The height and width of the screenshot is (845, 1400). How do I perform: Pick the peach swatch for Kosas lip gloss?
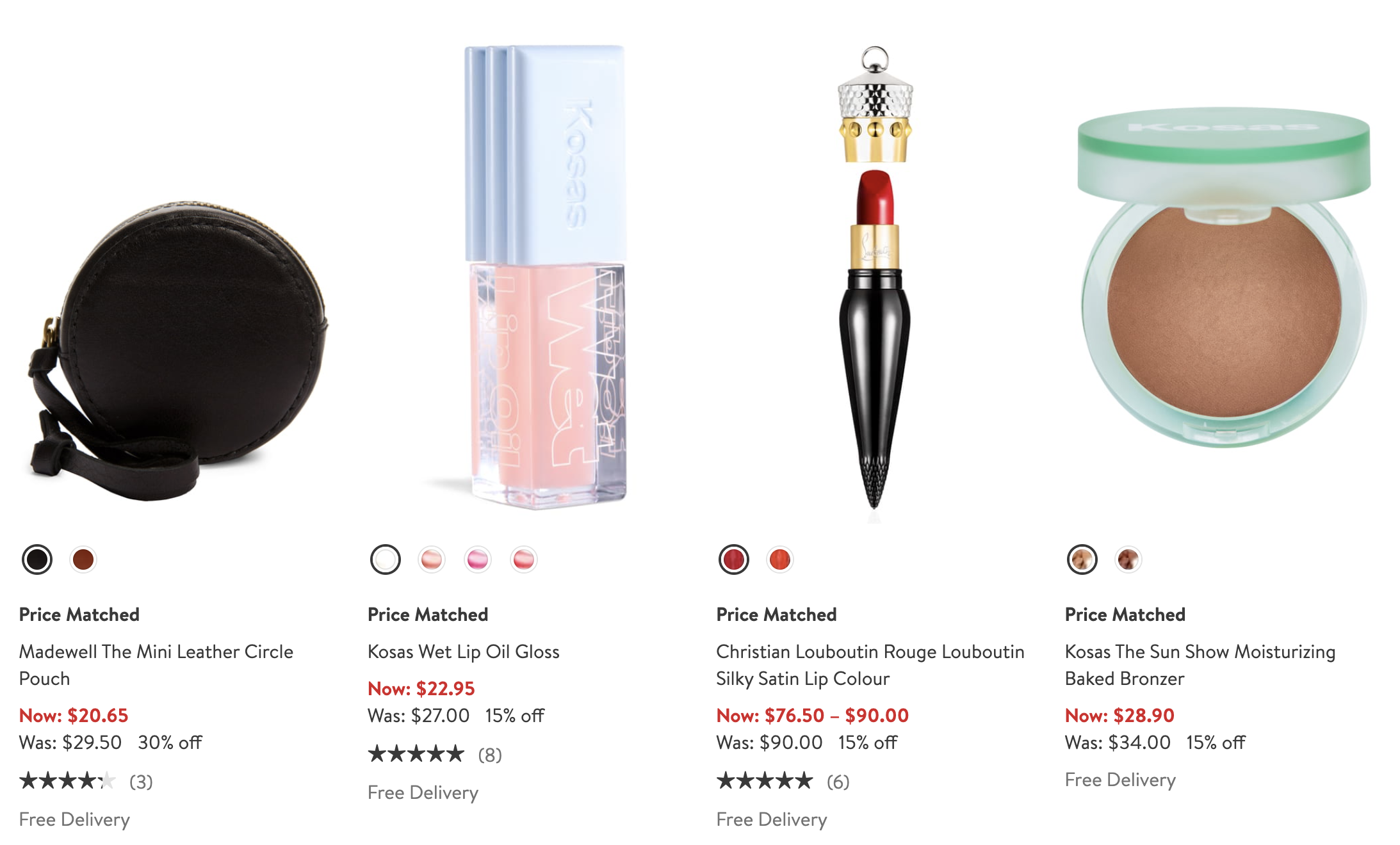(432, 559)
